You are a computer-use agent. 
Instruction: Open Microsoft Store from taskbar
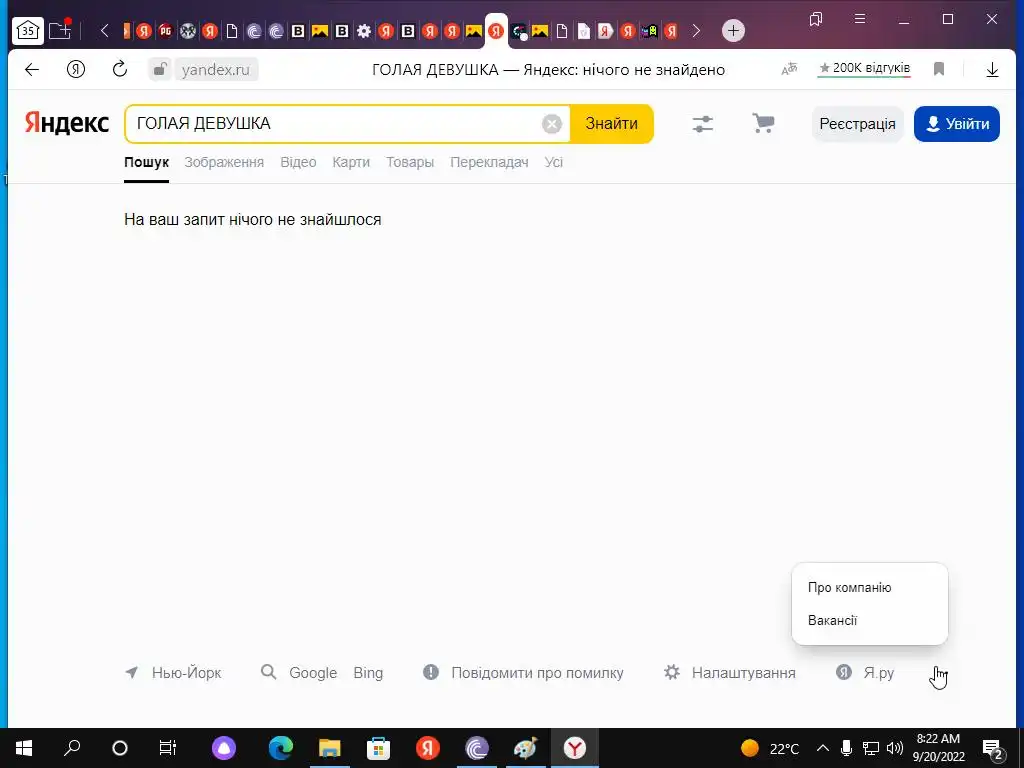[x=378, y=748]
